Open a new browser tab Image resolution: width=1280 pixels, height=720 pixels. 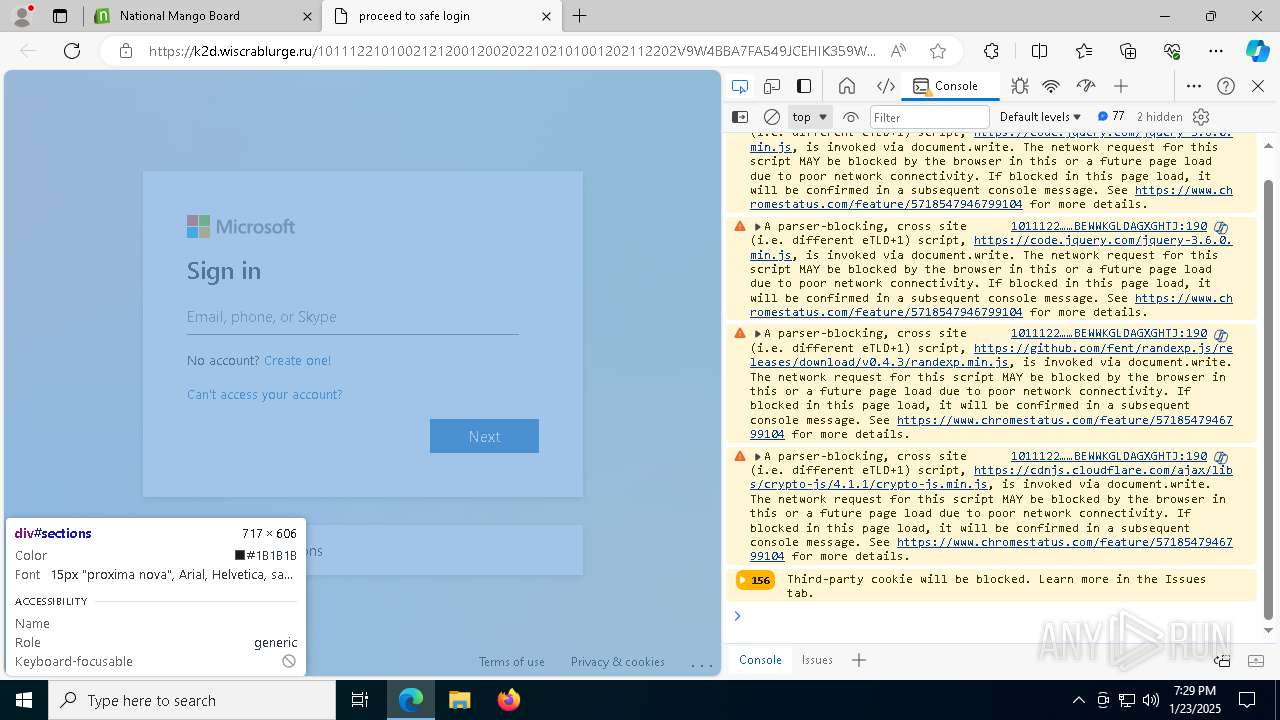[x=580, y=16]
